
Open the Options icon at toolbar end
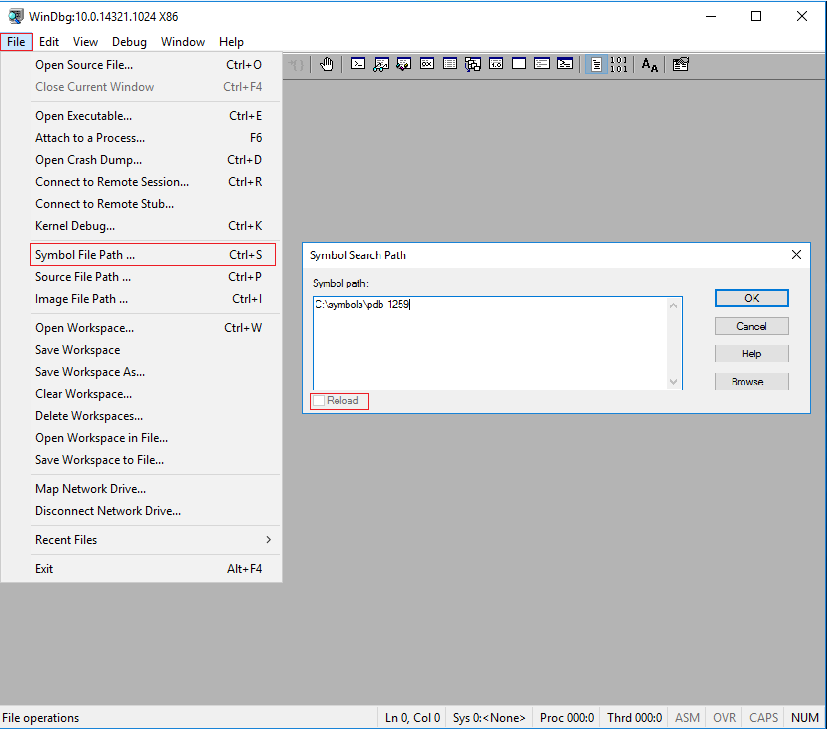click(680, 64)
